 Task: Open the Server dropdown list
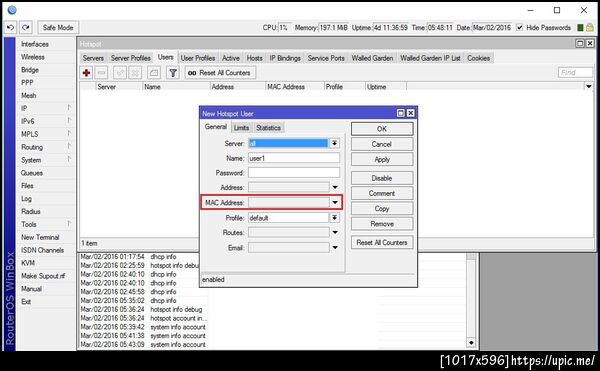click(x=334, y=143)
